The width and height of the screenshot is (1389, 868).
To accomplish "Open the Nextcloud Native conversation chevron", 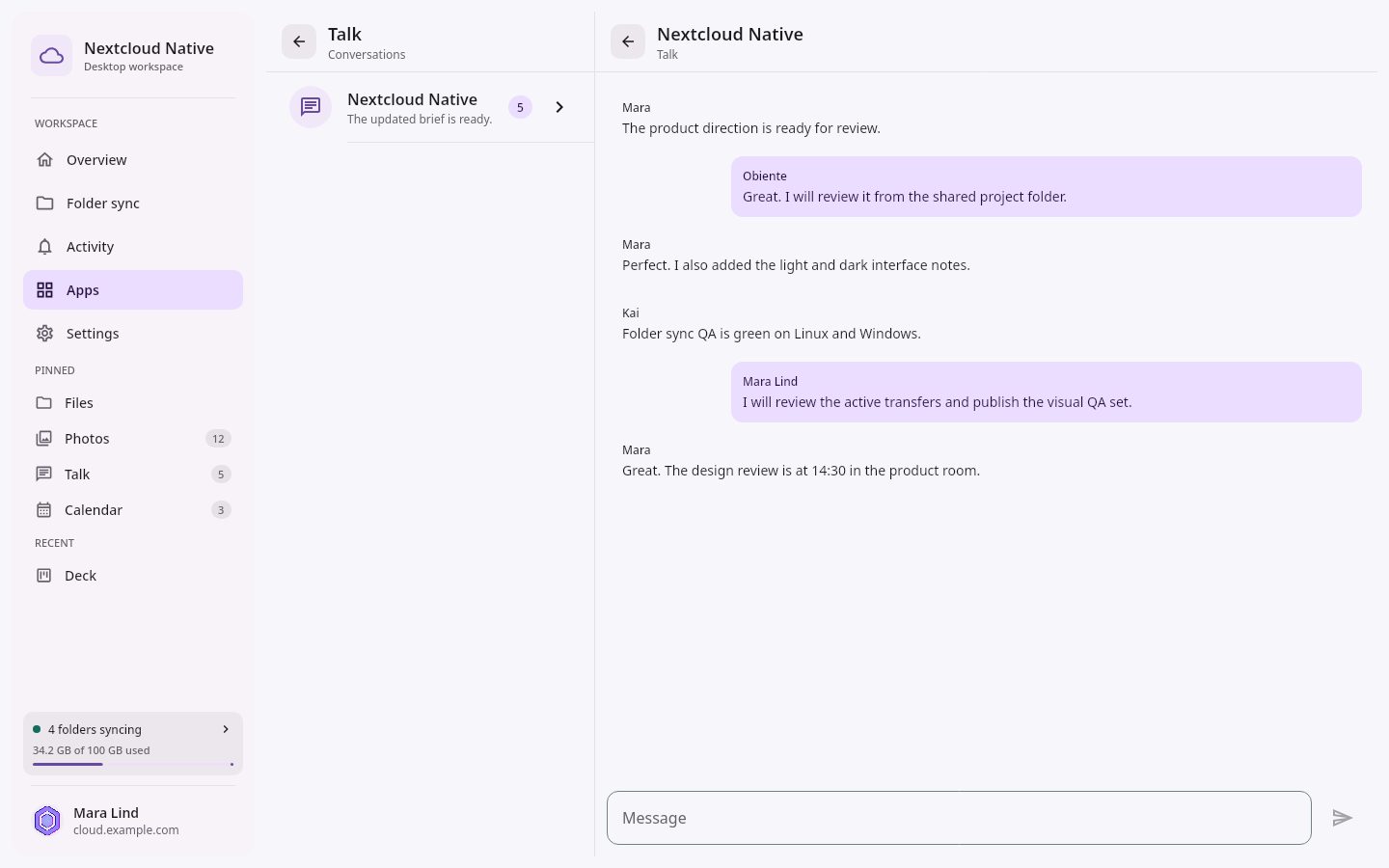I will click(559, 107).
